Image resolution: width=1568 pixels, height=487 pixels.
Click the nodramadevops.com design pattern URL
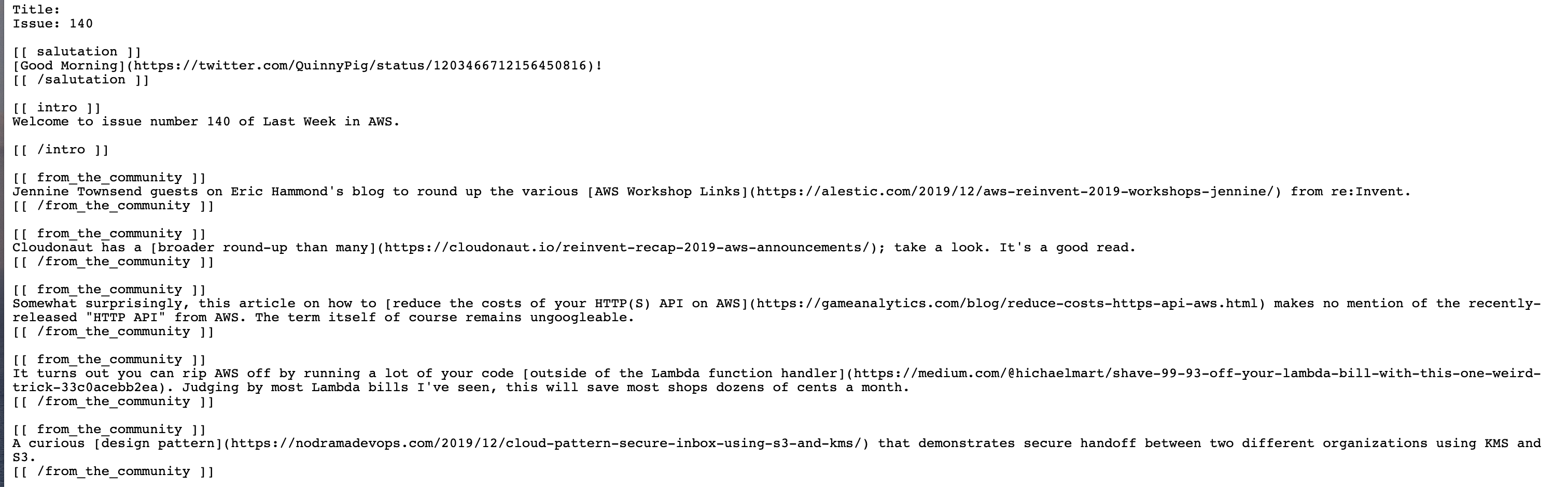(x=549, y=443)
